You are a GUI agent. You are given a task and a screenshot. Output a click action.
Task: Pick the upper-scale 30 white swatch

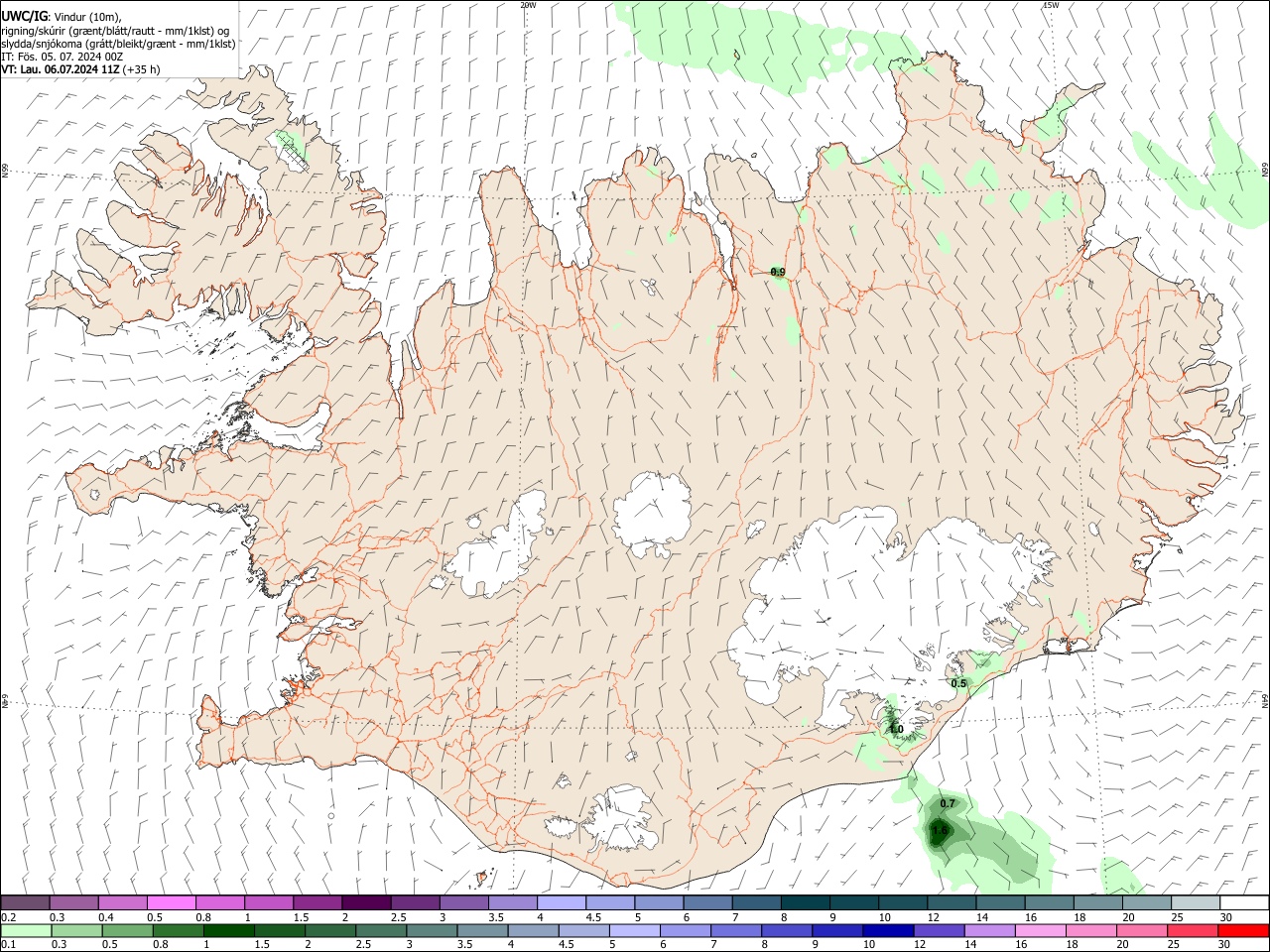click(x=1244, y=902)
